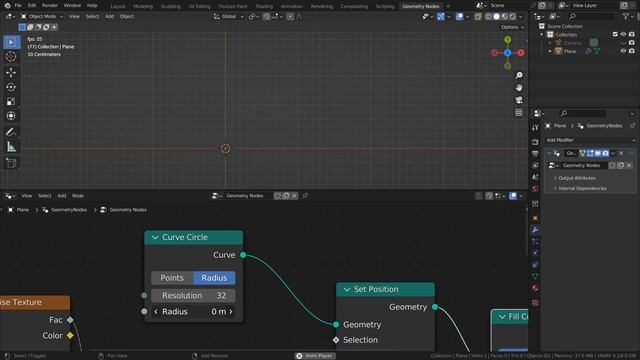640x360 pixels.
Task: Switch to Solid viewport shading
Action: (496, 16)
